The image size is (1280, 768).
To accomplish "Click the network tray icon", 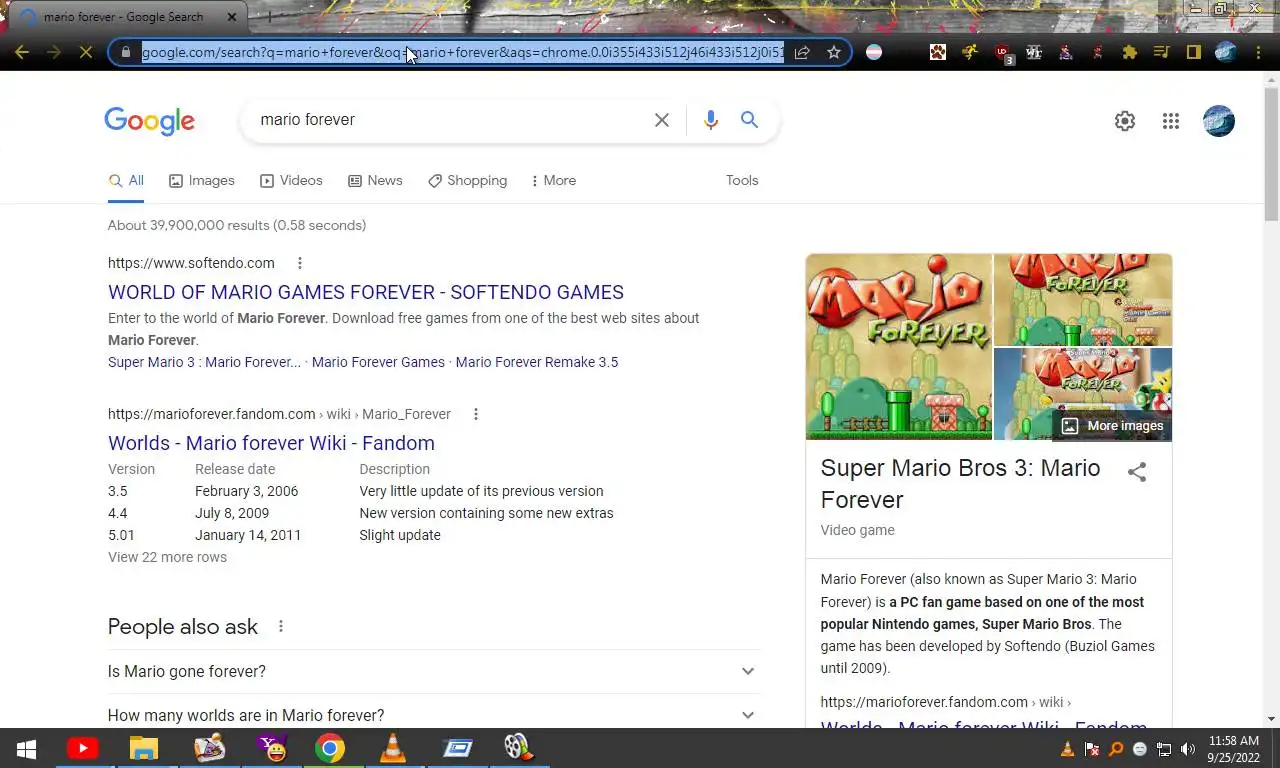I will 1164,749.
